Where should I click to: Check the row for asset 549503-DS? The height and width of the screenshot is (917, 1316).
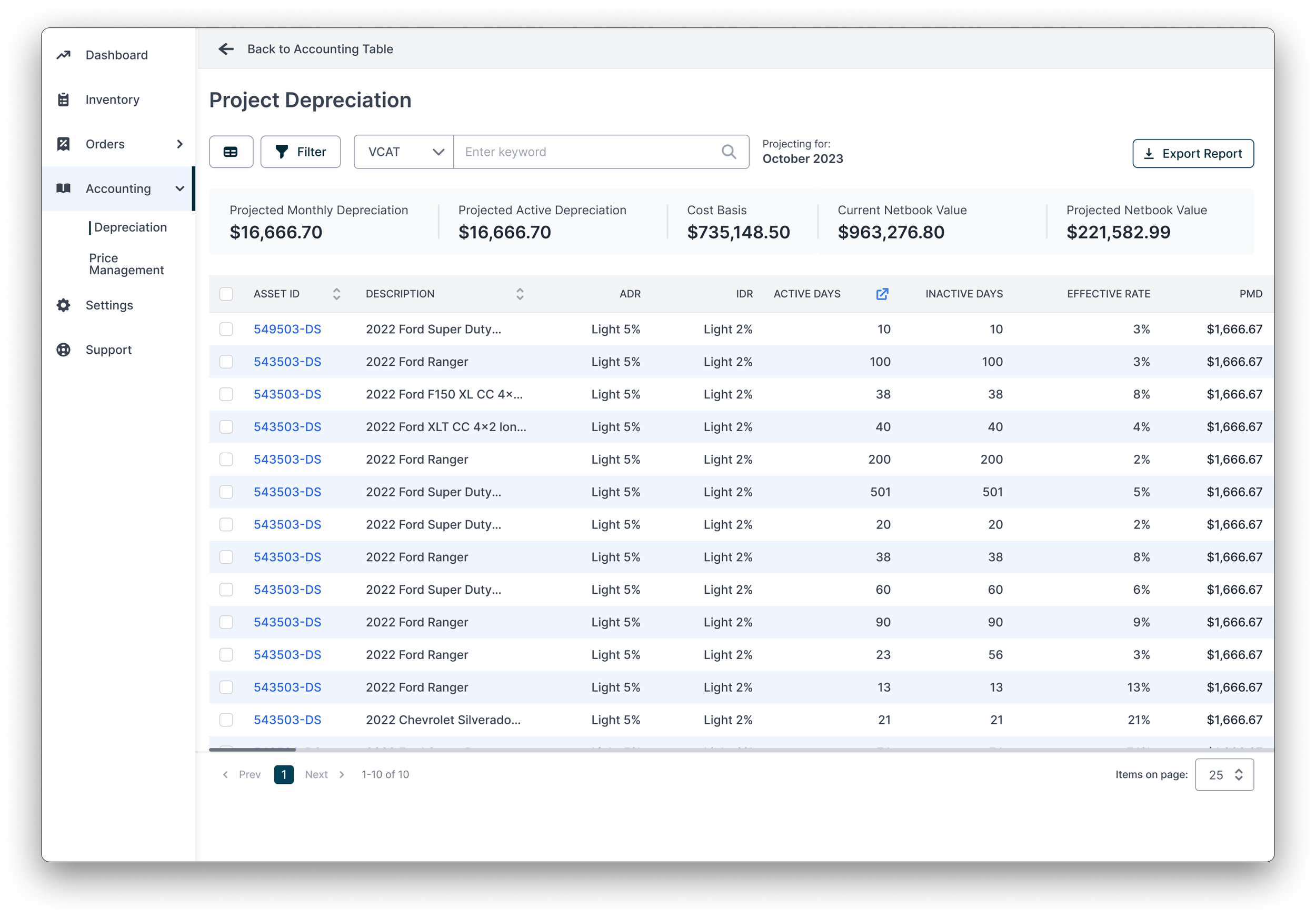coord(226,329)
